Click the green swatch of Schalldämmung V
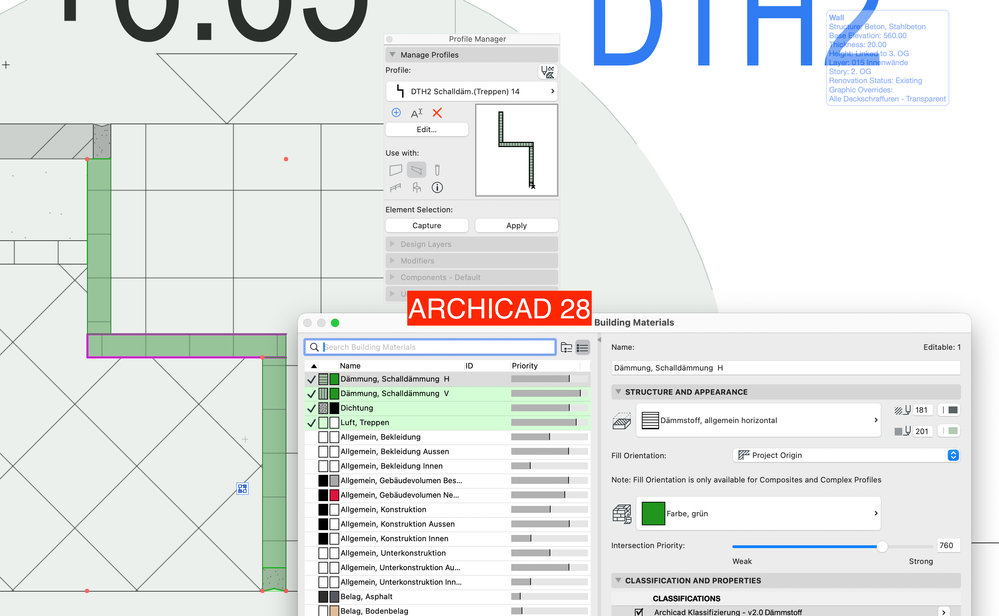This screenshot has height=616, width=999. point(334,394)
